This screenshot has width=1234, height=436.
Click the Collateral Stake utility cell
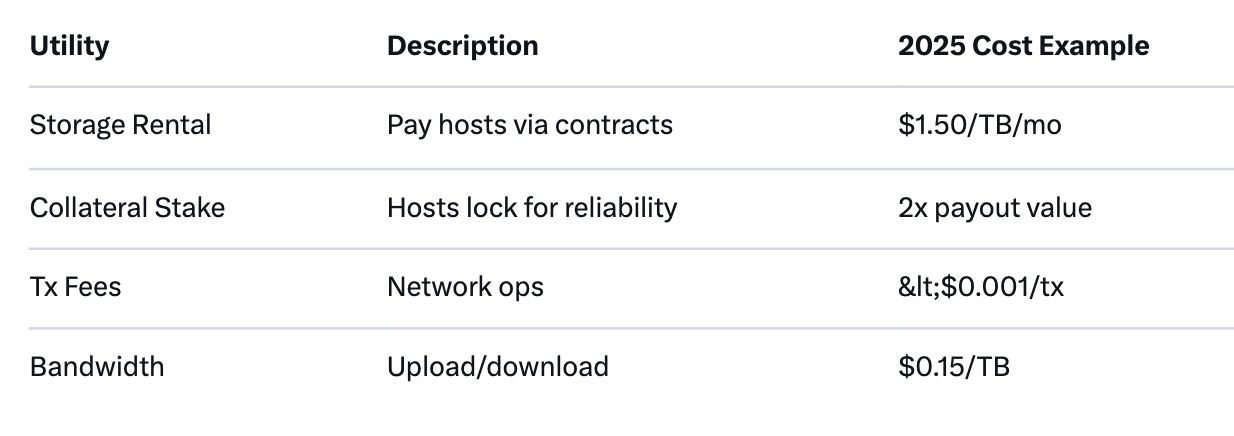point(127,207)
